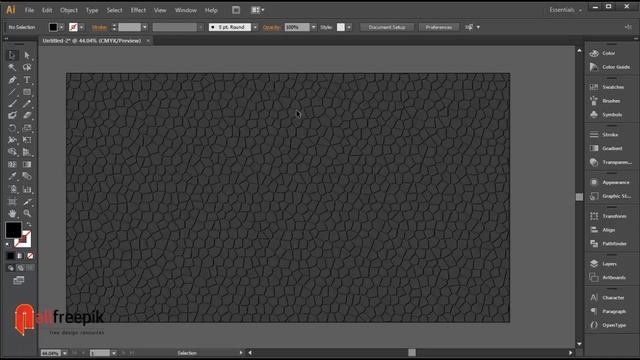640x360 pixels.
Task: Select the Type tool
Action: point(27,80)
